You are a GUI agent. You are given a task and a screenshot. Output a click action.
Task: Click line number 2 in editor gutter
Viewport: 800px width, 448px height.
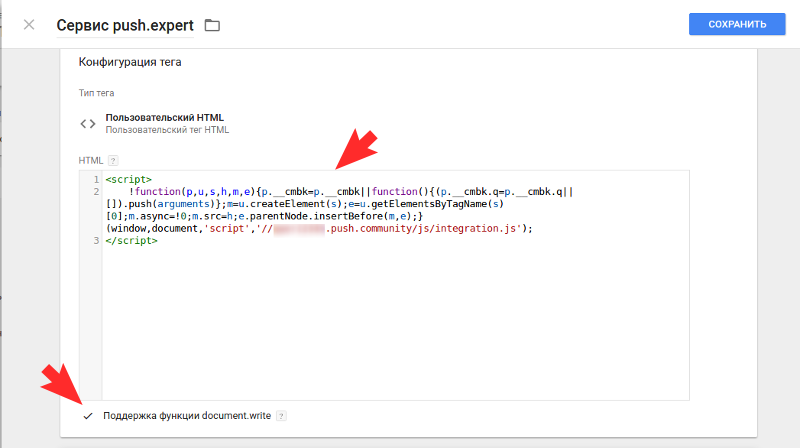(x=96, y=192)
